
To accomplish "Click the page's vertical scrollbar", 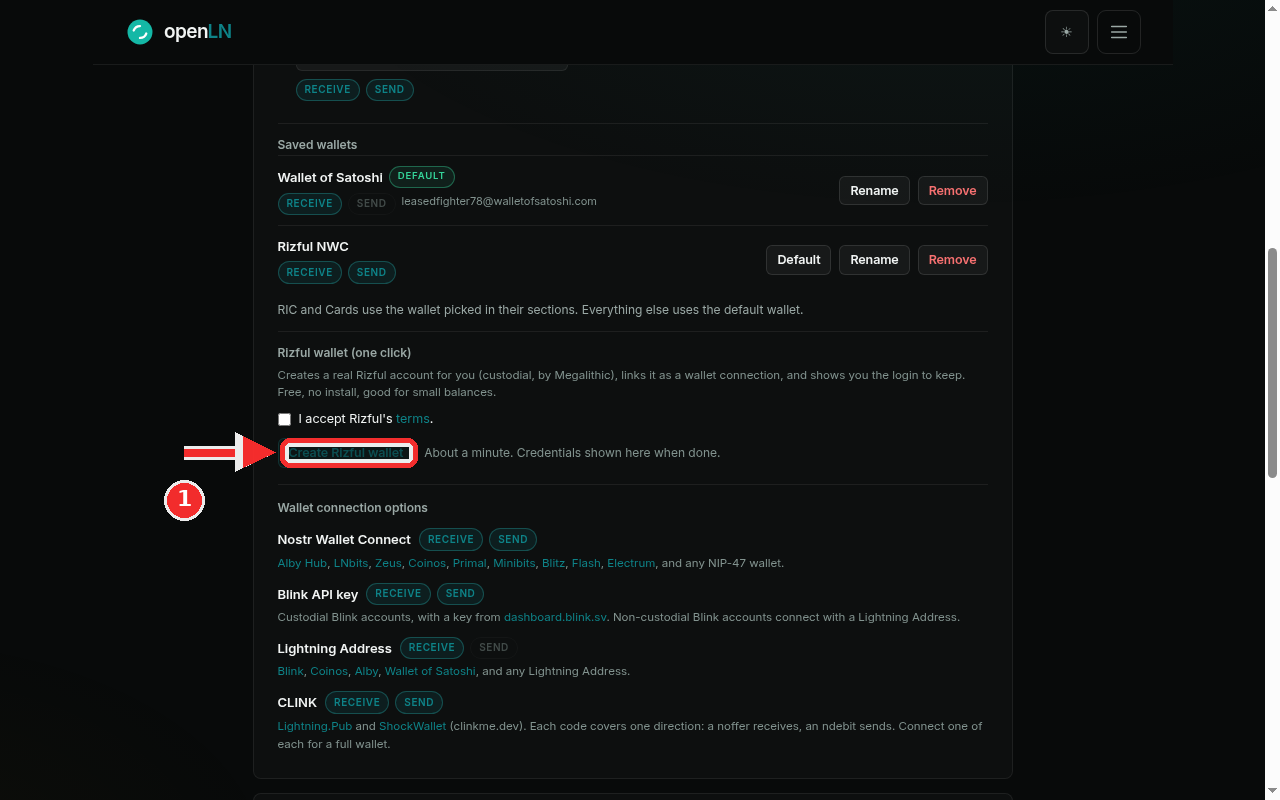I will tap(1272, 362).
